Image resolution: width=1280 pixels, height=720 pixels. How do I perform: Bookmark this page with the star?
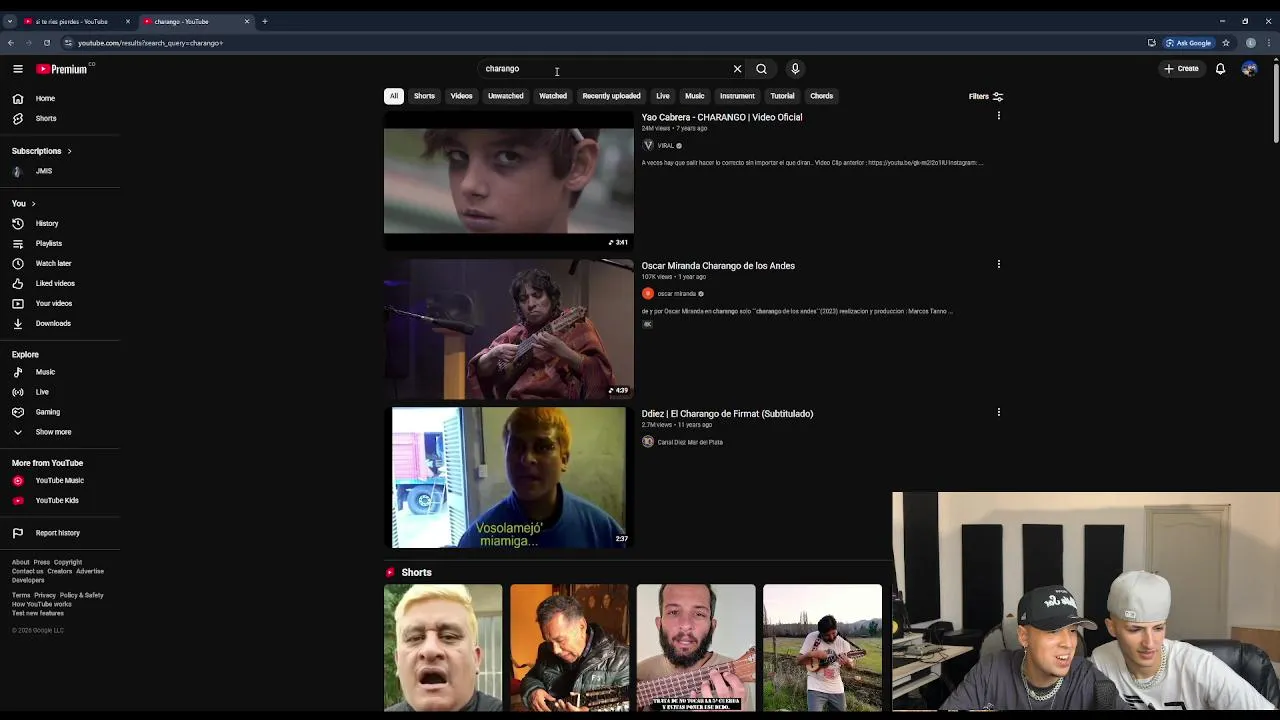pos(1226,43)
